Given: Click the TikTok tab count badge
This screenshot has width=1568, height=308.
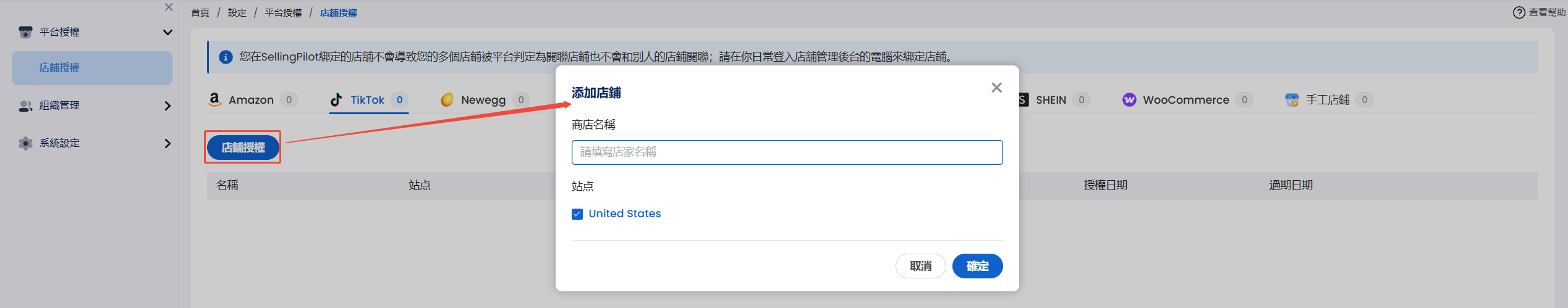Looking at the screenshot, I should pos(399,100).
